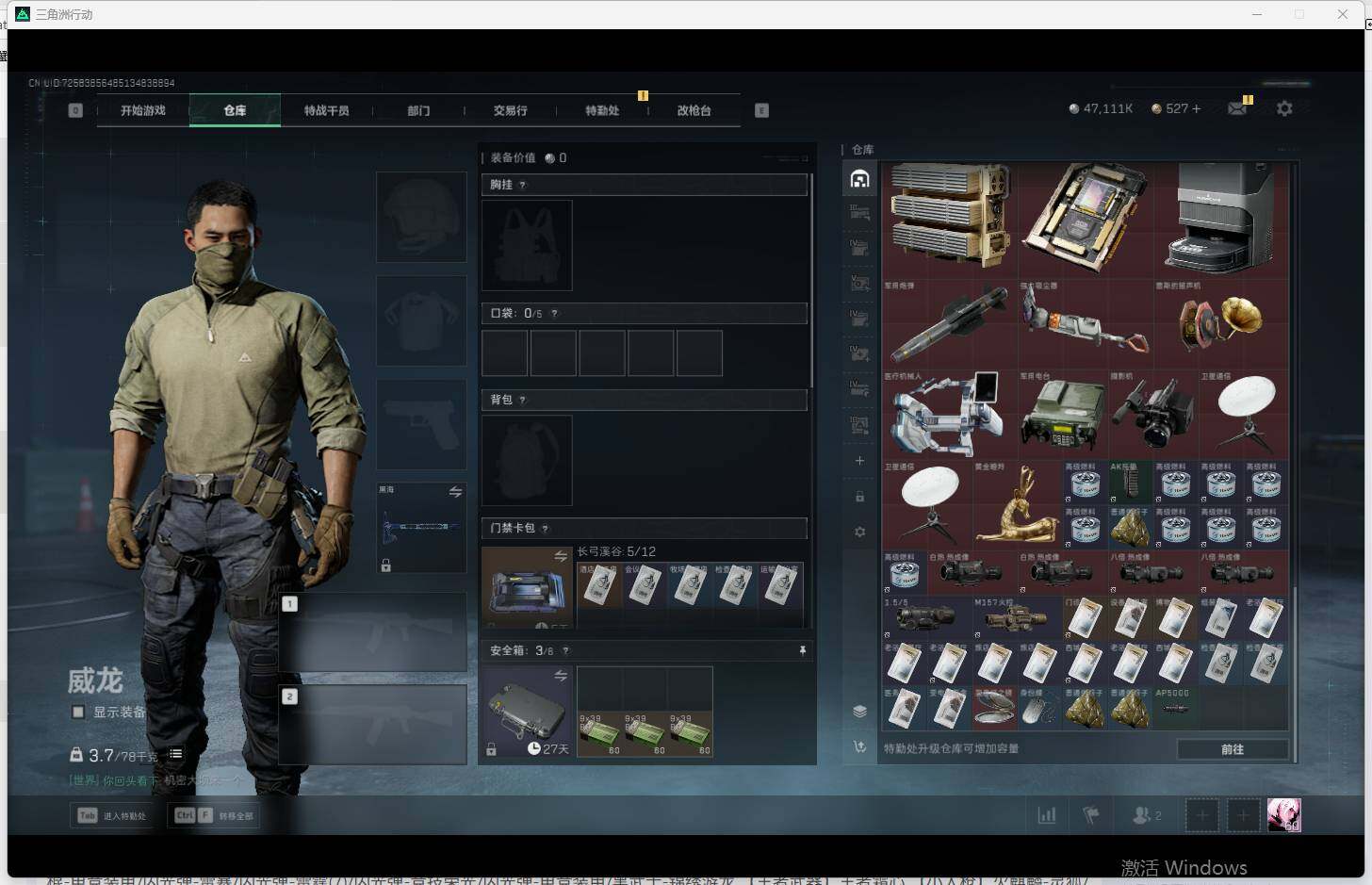The image size is (1372, 885).
Task: Add a new warehouse container with plus icon
Action: (859, 461)
